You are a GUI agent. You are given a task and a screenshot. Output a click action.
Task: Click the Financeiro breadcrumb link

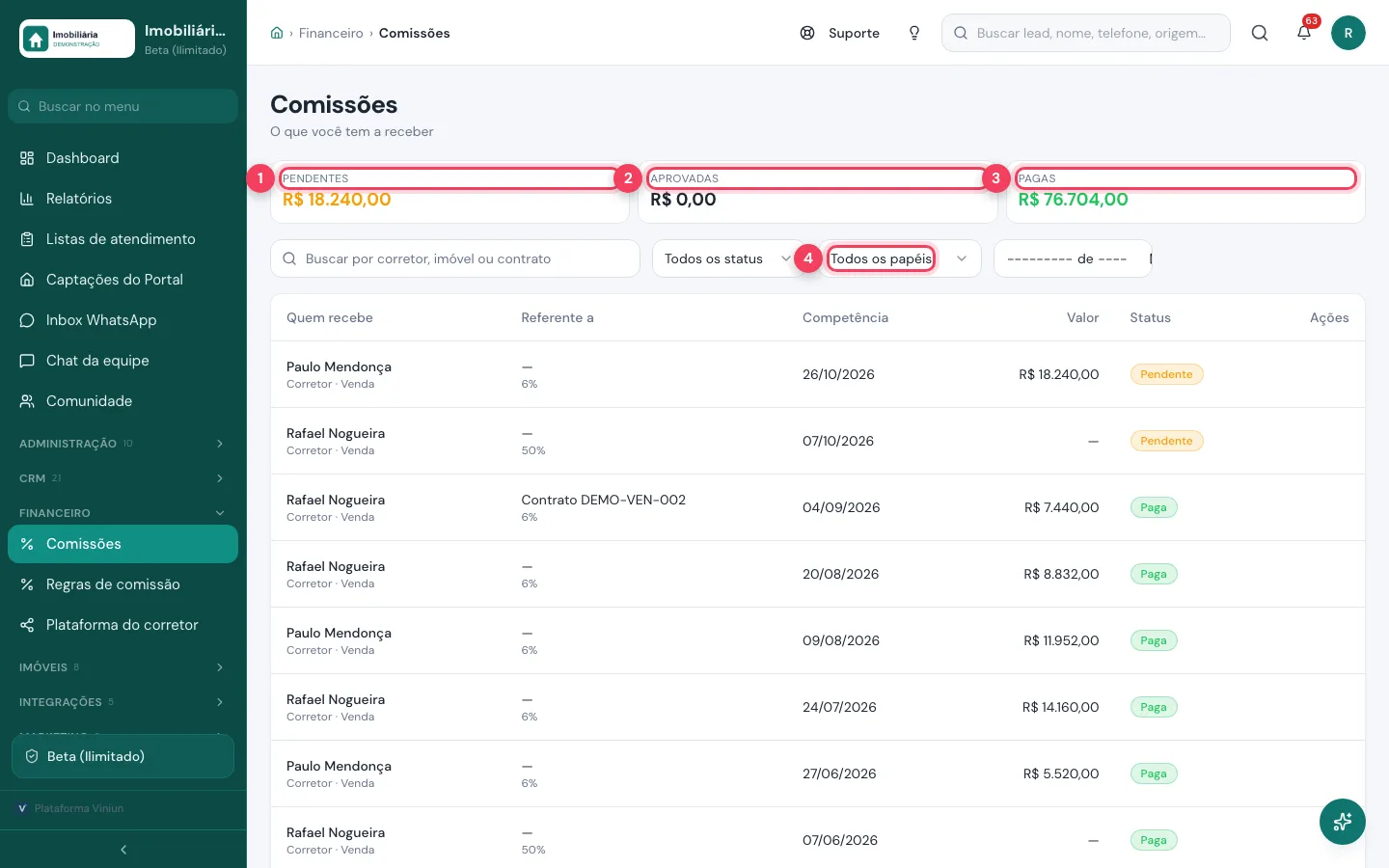[x=331, y=33]
